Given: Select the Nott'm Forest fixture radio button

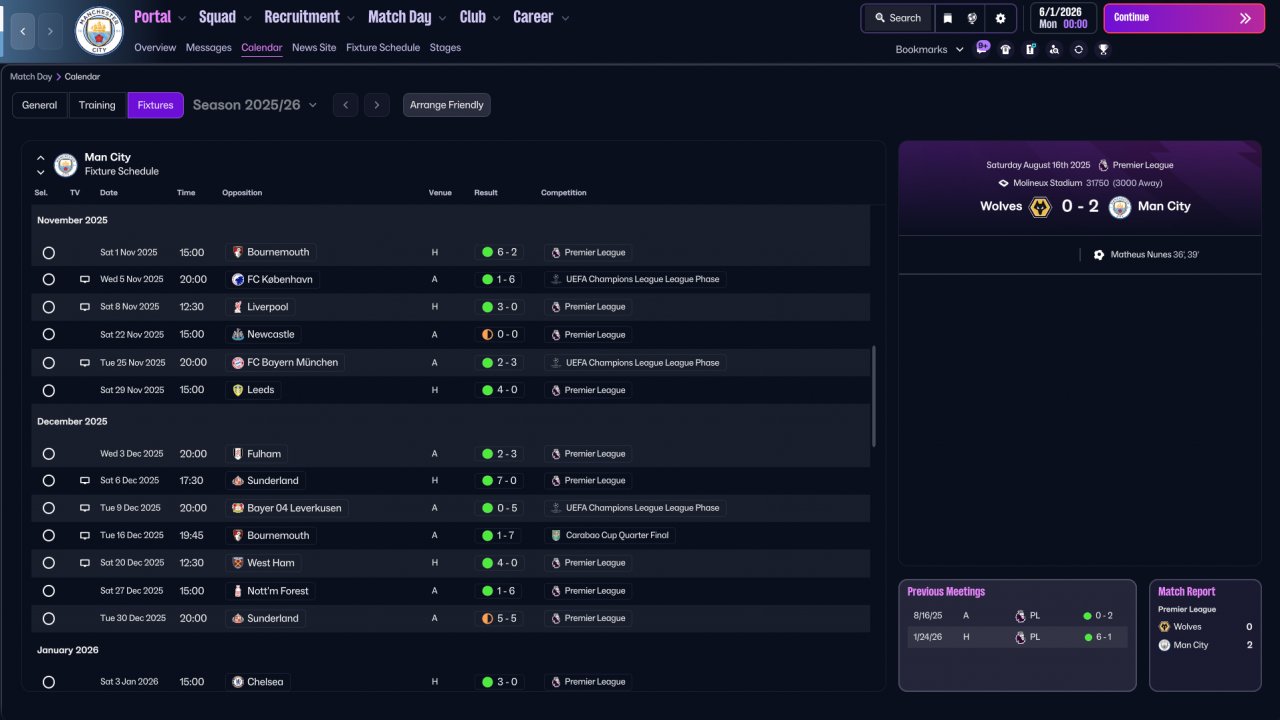Looking at the screenshot, I should (x=48, y=591).
